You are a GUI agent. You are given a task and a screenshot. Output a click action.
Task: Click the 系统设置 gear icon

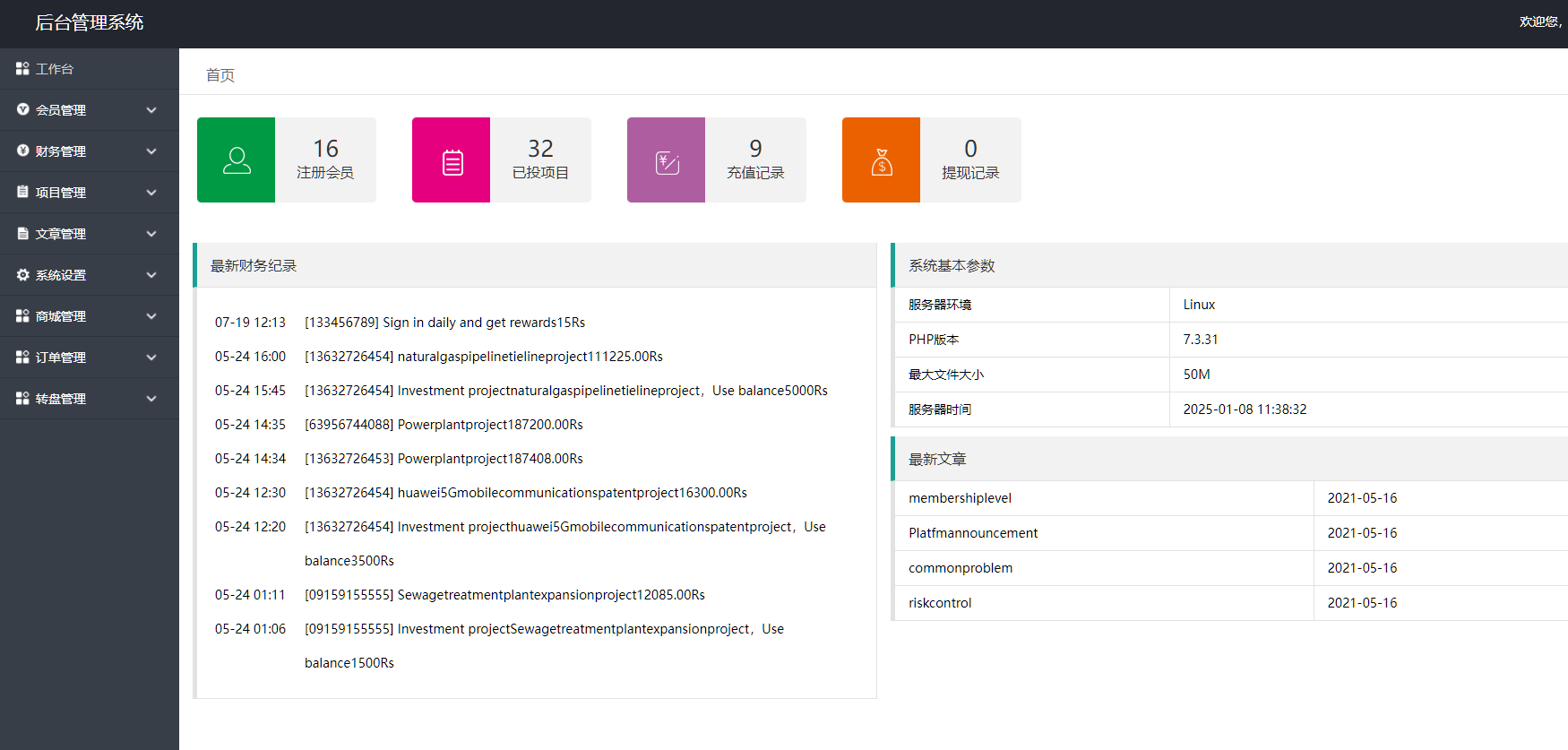click(x=22, y=275)
